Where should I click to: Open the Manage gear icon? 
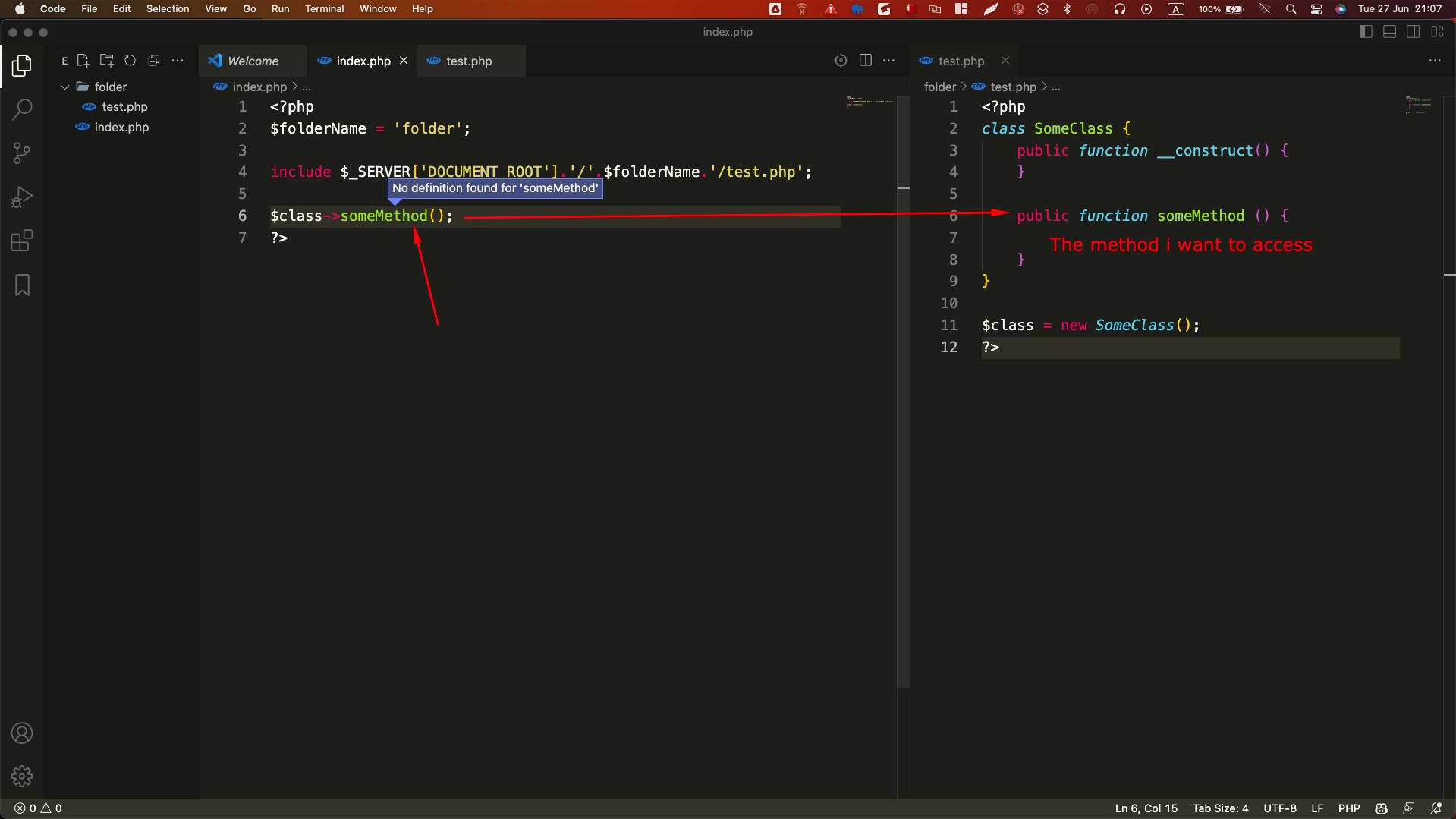click(x=22, y=776)
